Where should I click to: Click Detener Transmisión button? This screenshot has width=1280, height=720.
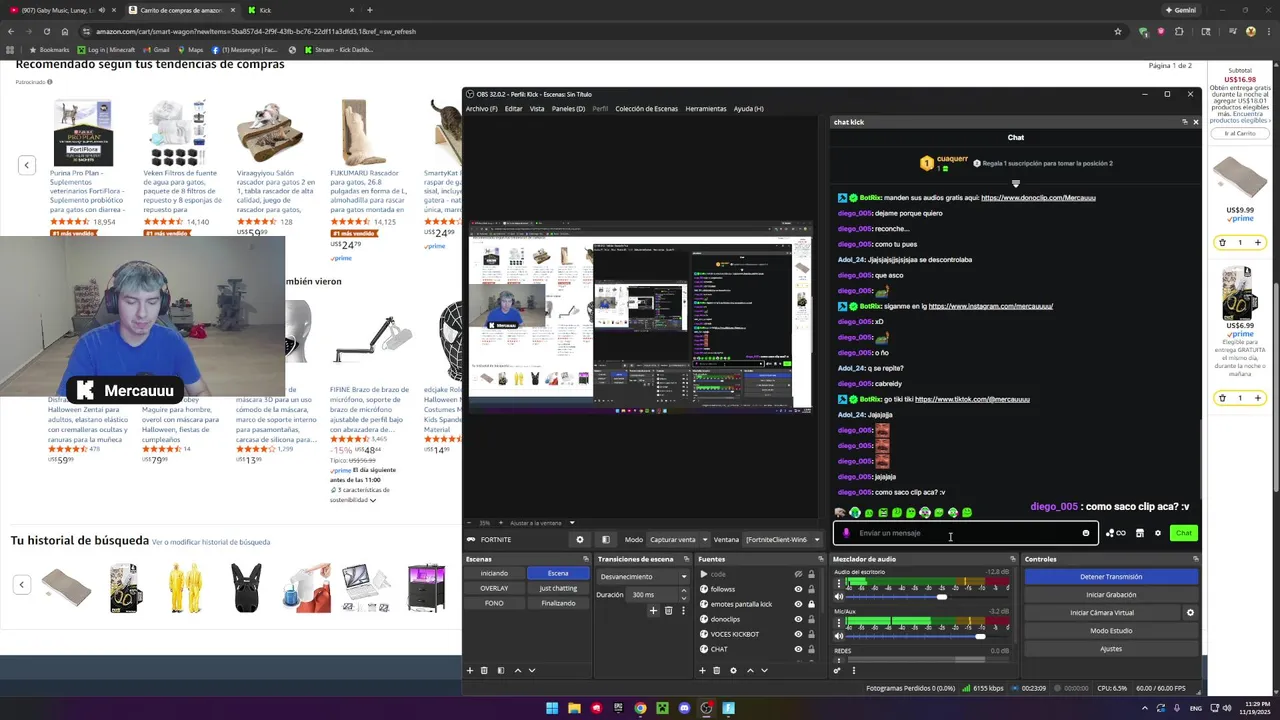1111,576
